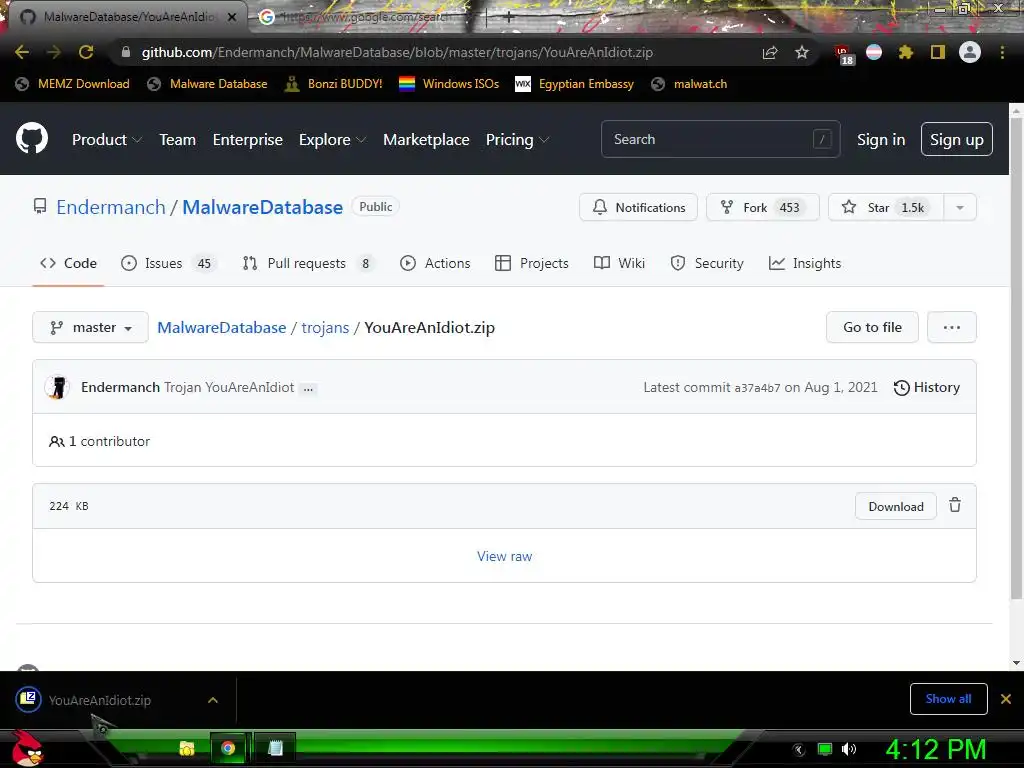Open the Egyptian Embassy bookmark
Image resolution: width=1024 pixels, height=768 pixels.
point(575,84)
